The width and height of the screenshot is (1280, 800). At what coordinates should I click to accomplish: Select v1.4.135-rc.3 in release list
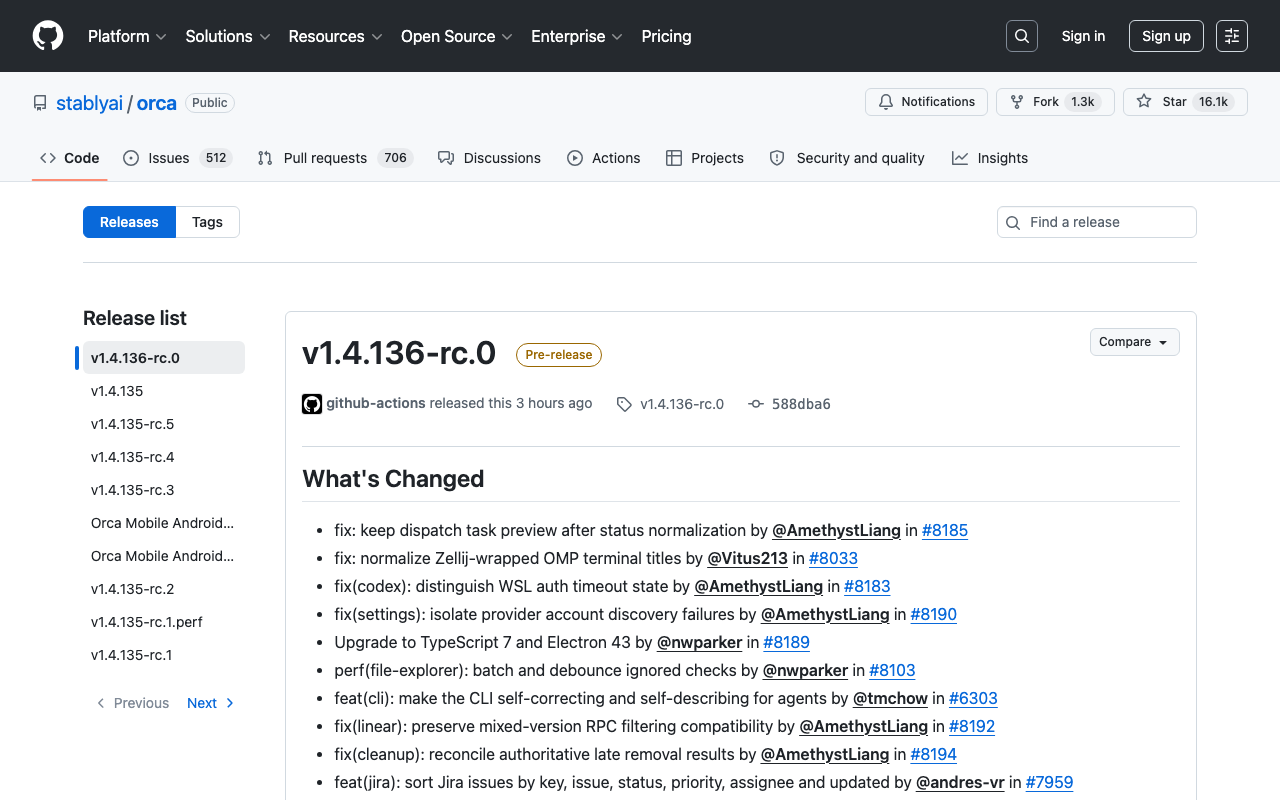(164, 490)
